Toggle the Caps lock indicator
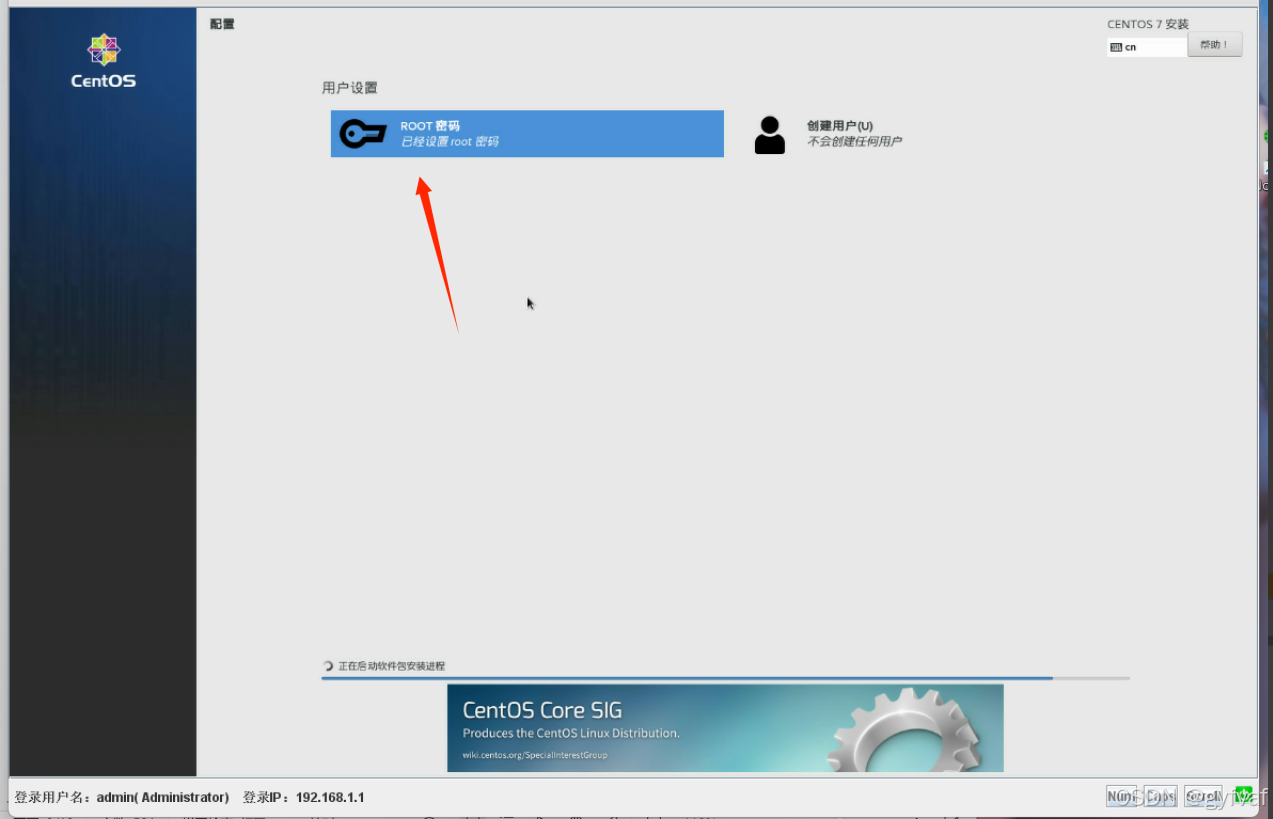Screen dimensions: 1273x819 point(1160,796)
